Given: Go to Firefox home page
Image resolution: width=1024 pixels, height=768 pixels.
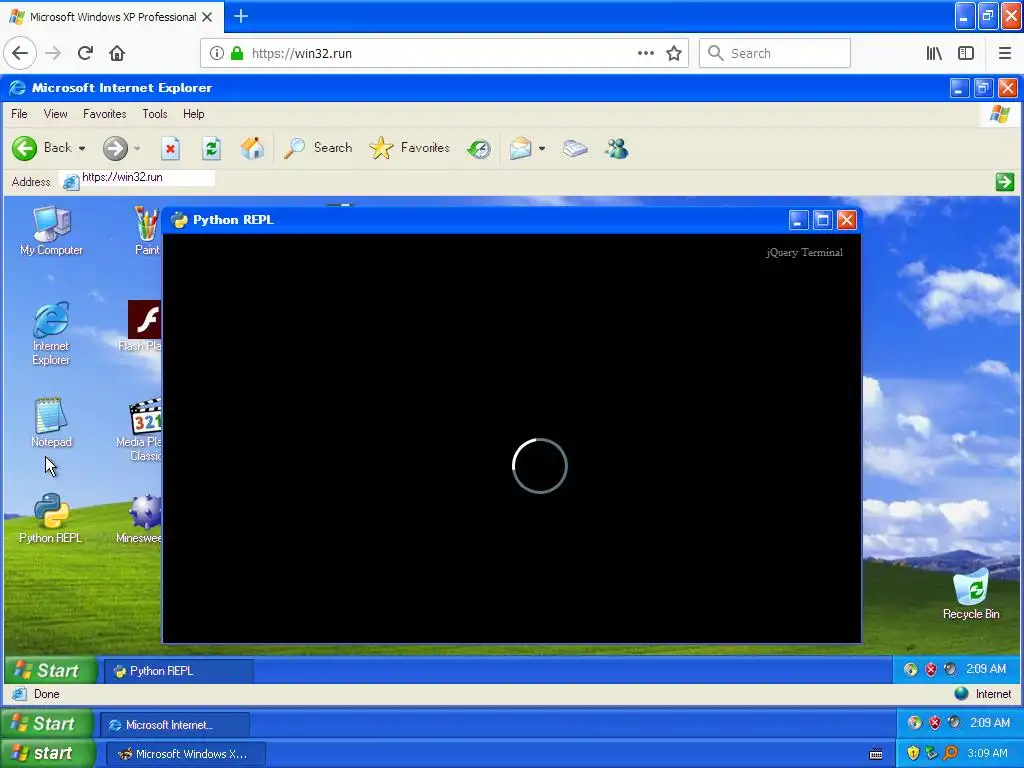Looking at the screenshot, I should [x=117, y=53].
